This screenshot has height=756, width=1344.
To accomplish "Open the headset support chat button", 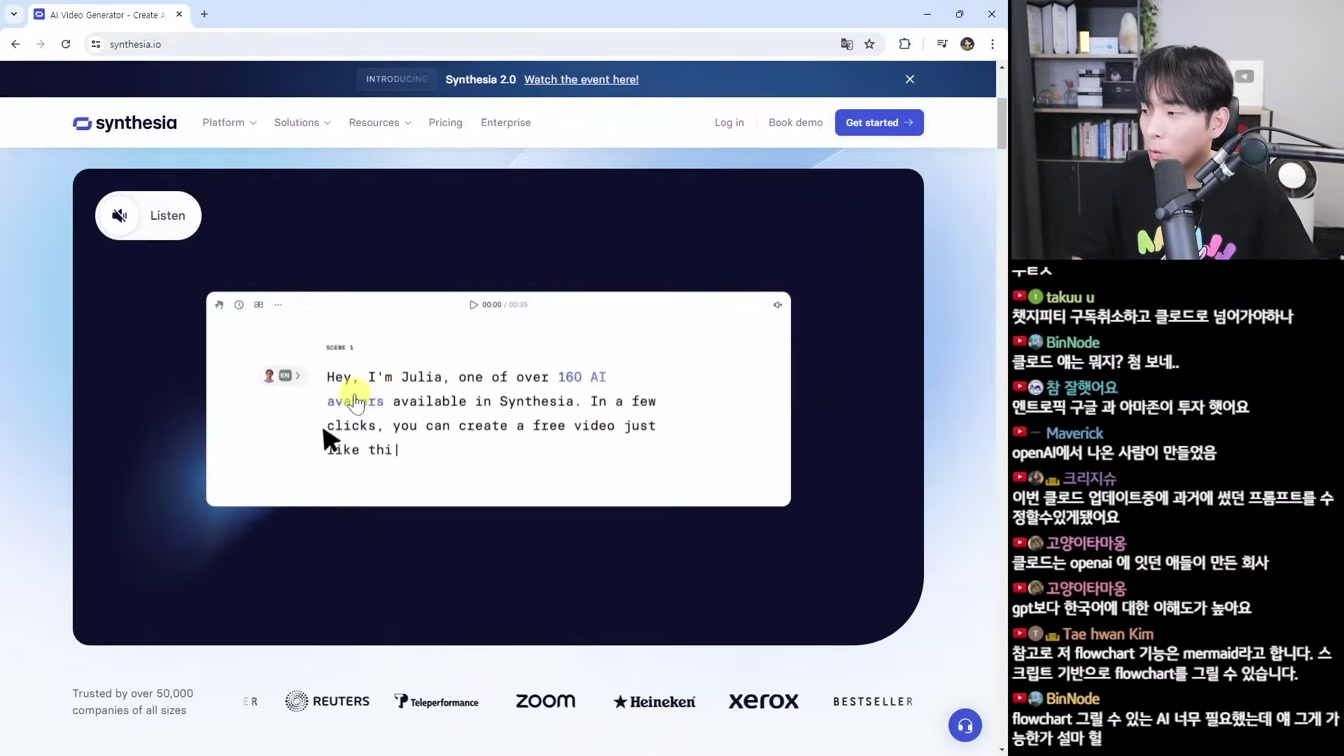I will point(965,725).
